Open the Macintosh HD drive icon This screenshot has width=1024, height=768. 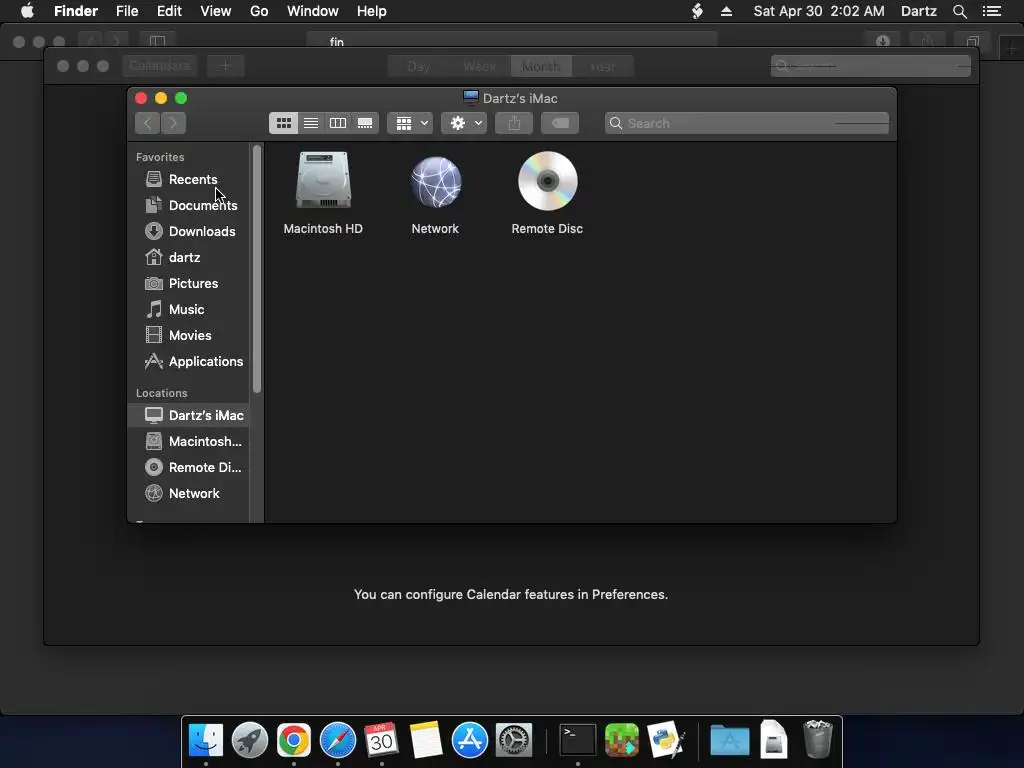(323, 181)
